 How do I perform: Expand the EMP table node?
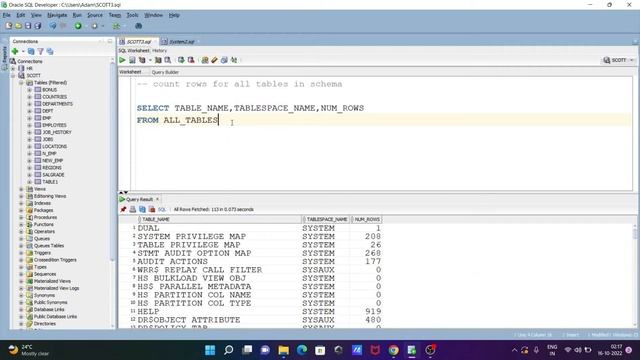coord(29,118)
